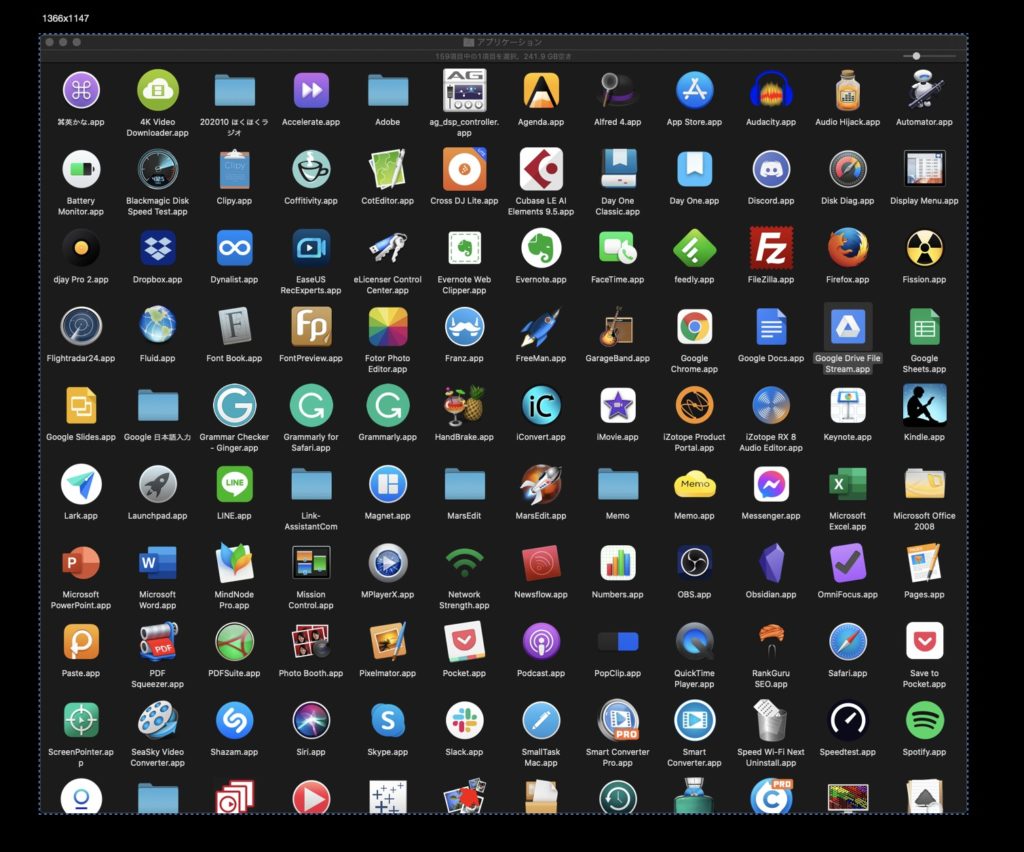Select the Accelerate.app icon
Viewport: 1024px width, 852px height.
(x=311, y=90)
